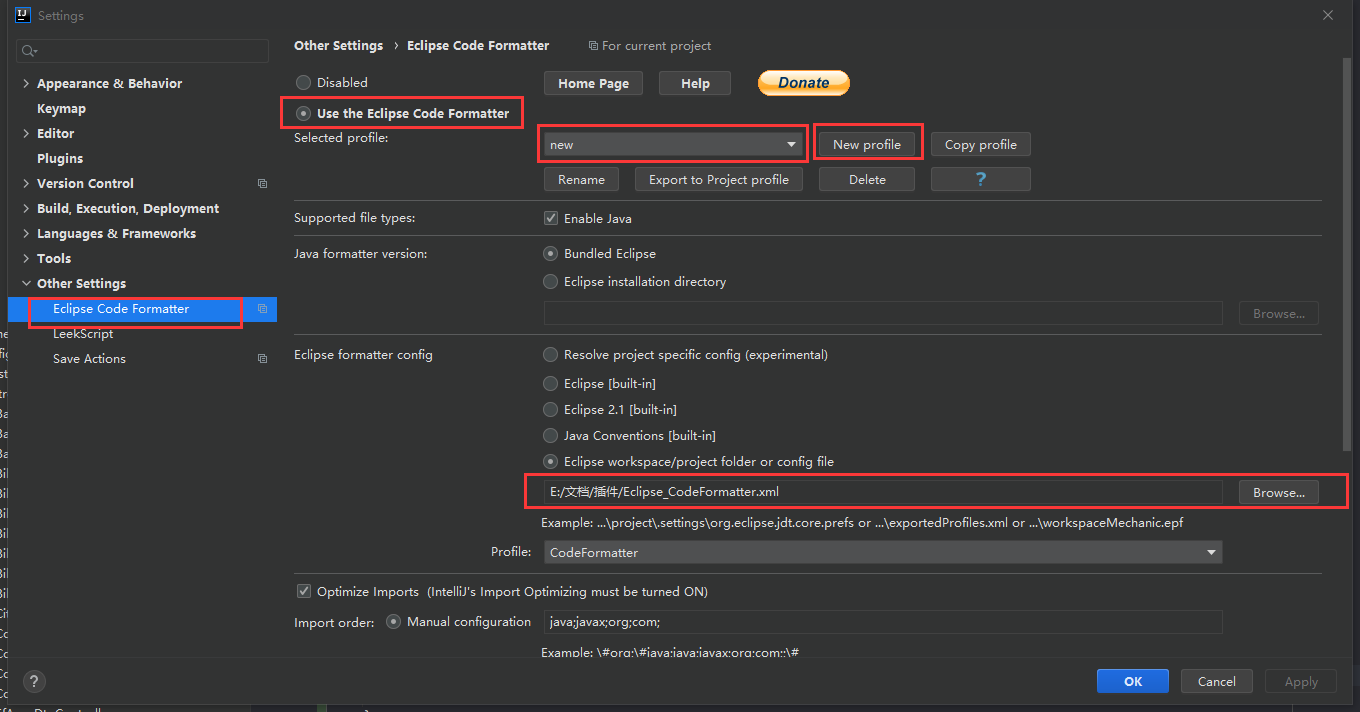Click the For current project icon

593,46
